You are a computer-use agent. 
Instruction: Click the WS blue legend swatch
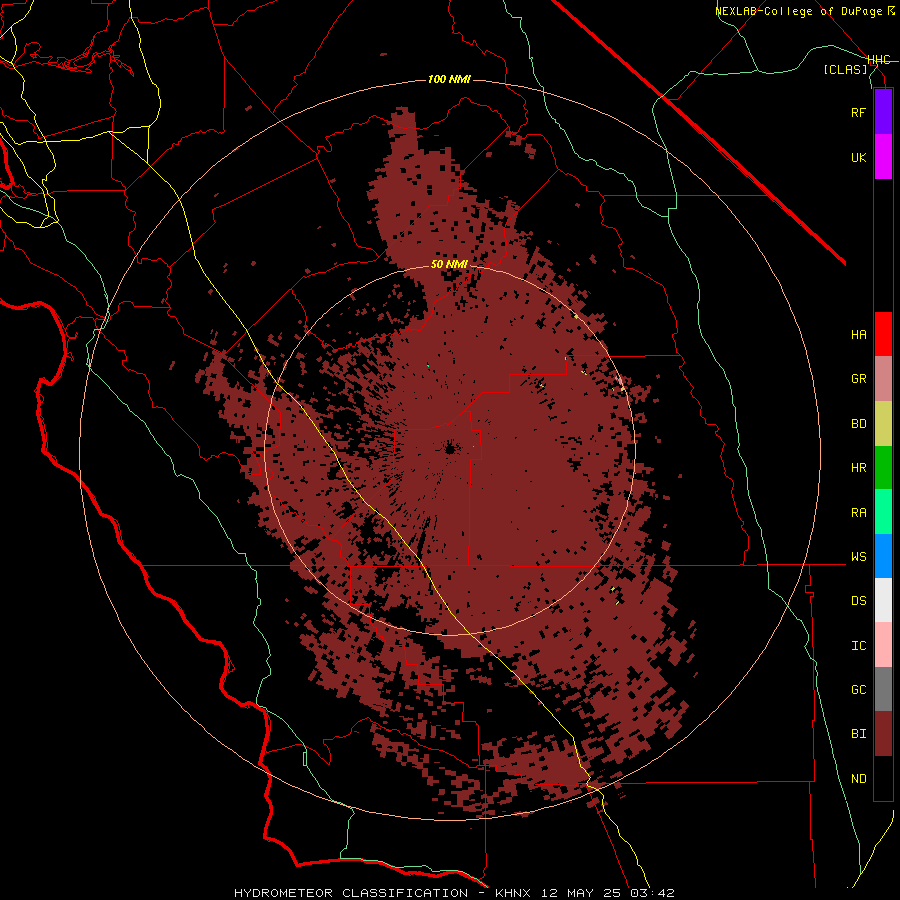[x=883, y=556]
